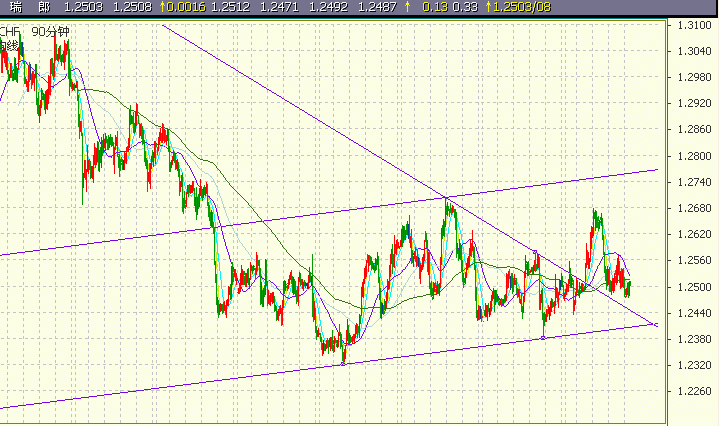Click the yellow 1.2503/08 quote
The width and height of the screenshot is (720, 426).
pyautogui.click(x=522, y=7)
